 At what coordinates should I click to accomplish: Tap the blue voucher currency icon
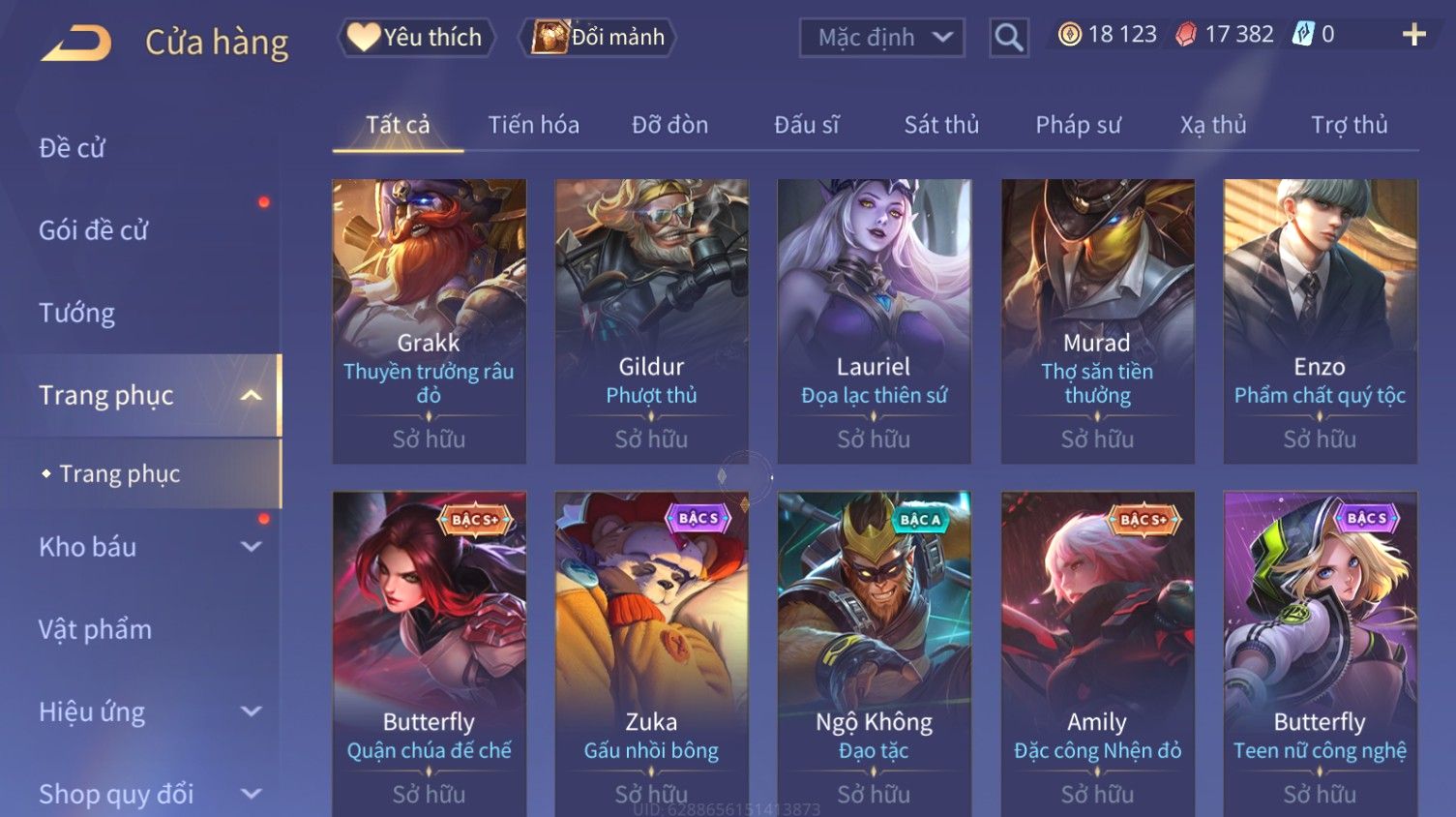(1304, 35)
